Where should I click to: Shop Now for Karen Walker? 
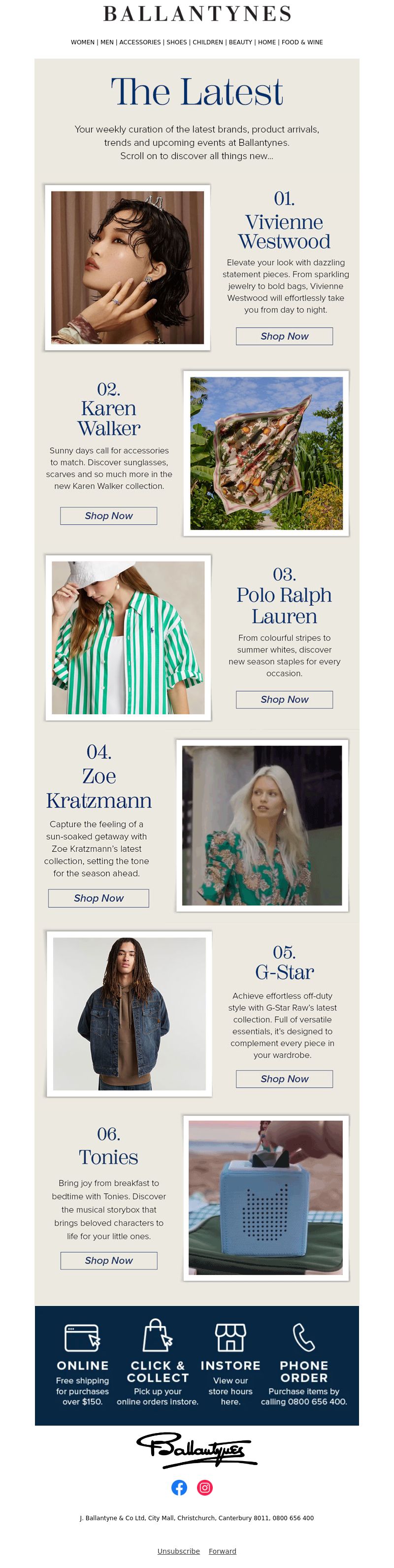[x=108, y=516]
